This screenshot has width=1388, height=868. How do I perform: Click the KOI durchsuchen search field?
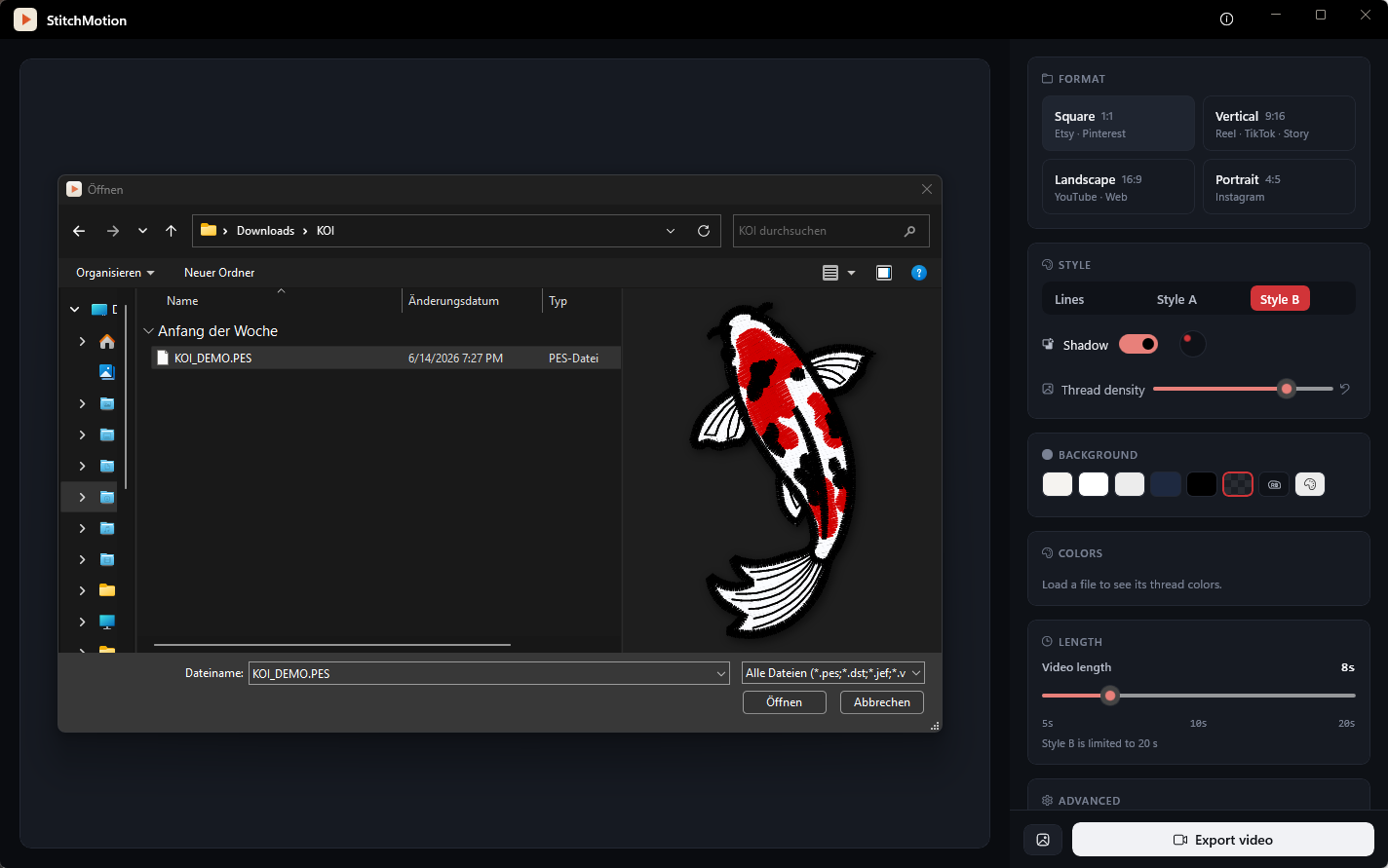[830, 231]
